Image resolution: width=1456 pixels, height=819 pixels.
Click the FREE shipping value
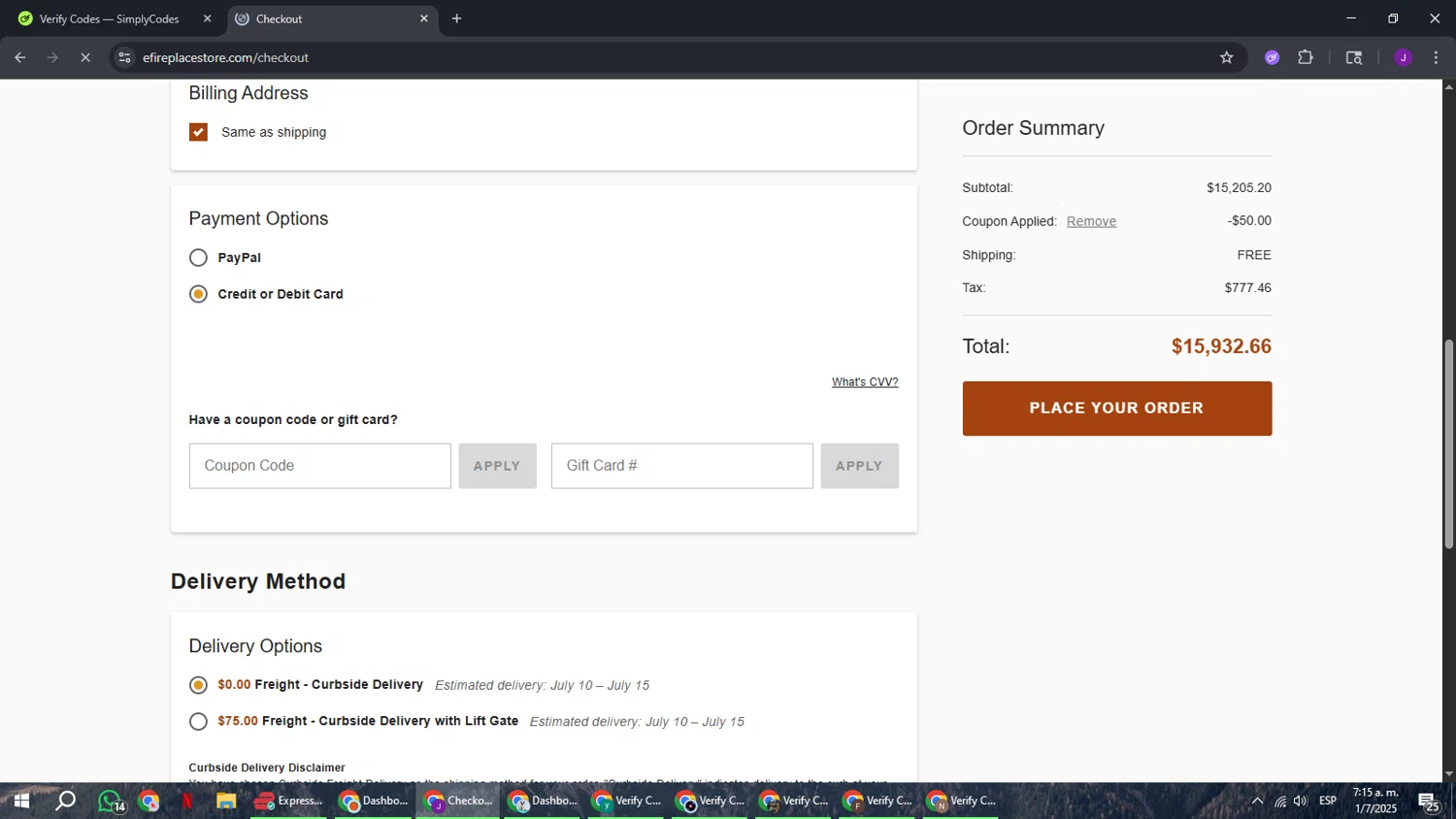click(x=1254, y=255)
